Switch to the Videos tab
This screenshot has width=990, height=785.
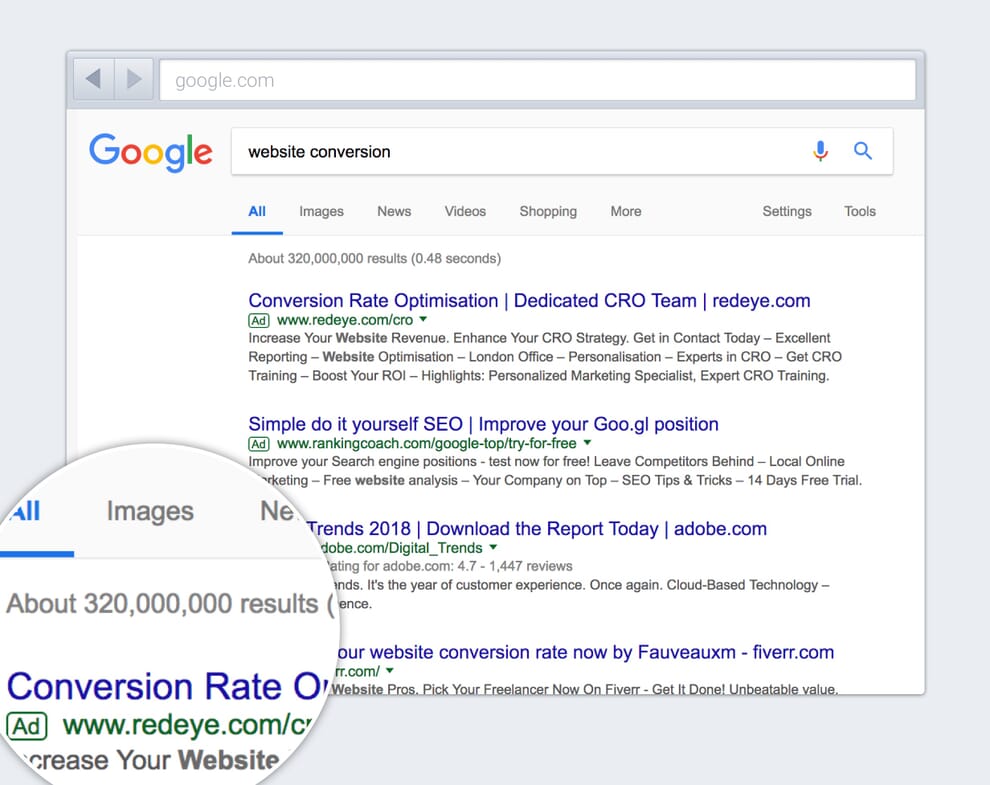465,212
